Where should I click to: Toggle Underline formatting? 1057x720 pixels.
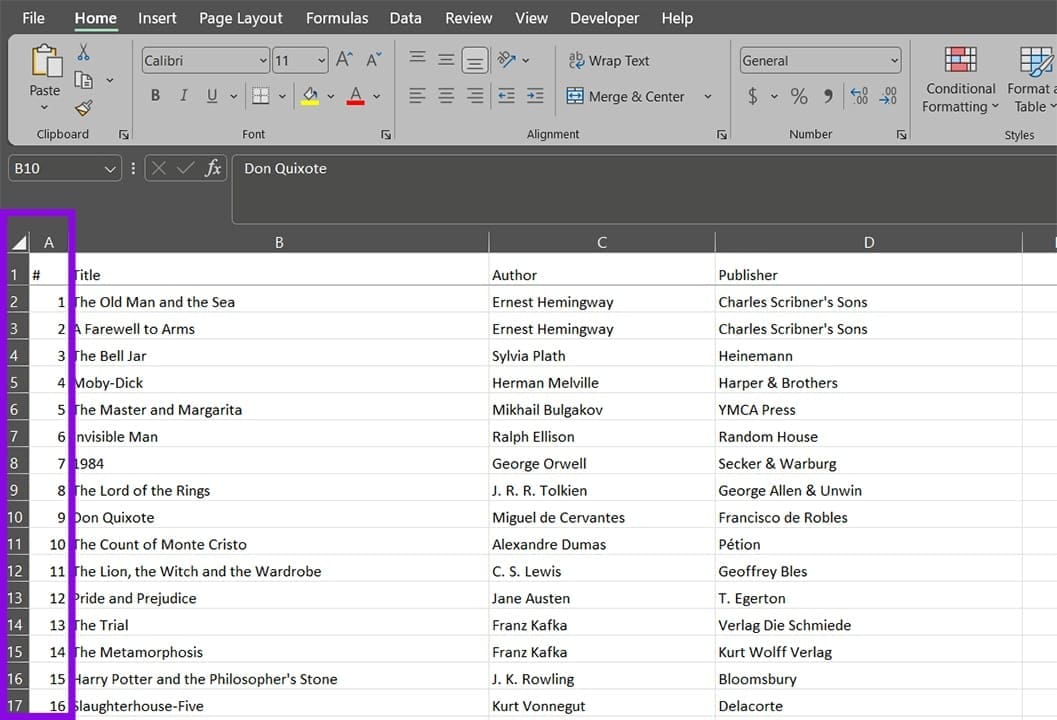tap(212, 96)
